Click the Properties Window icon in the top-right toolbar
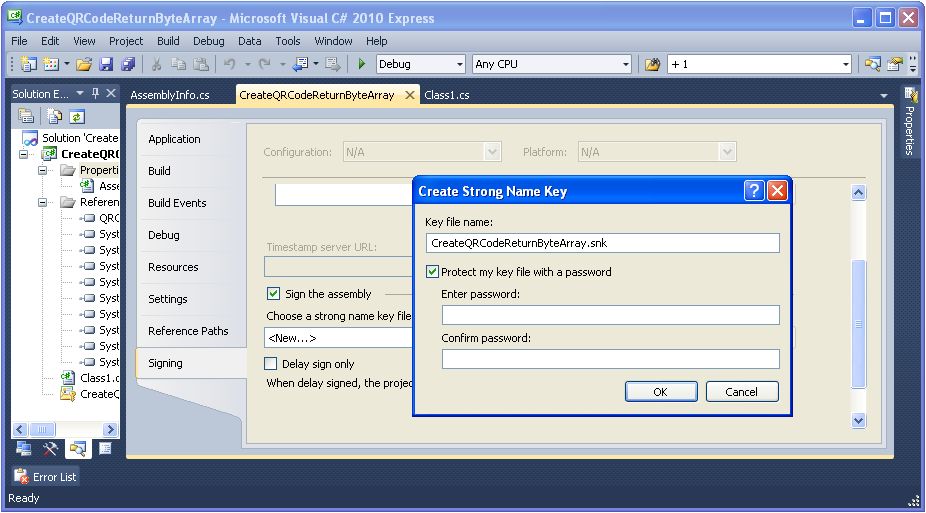The image size is (926, 513). click(x=895, y=64)
